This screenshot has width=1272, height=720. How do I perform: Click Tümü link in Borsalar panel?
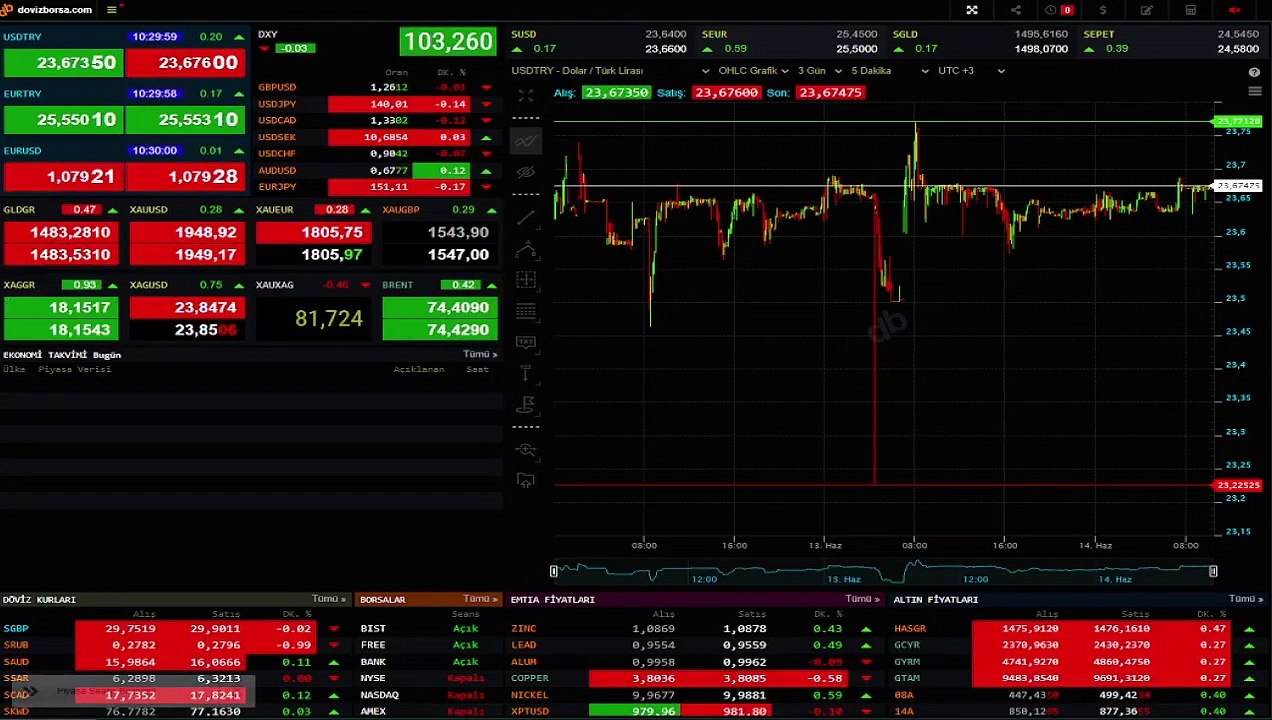pyautogui.click(x=481, y=599)
